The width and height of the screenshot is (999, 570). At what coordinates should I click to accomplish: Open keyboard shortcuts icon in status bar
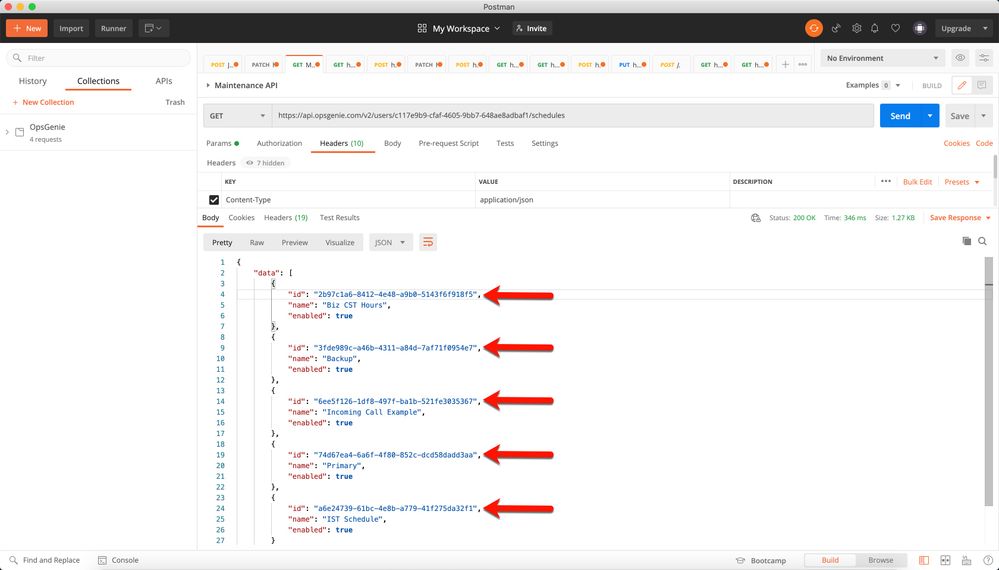(x=967, y=560)
